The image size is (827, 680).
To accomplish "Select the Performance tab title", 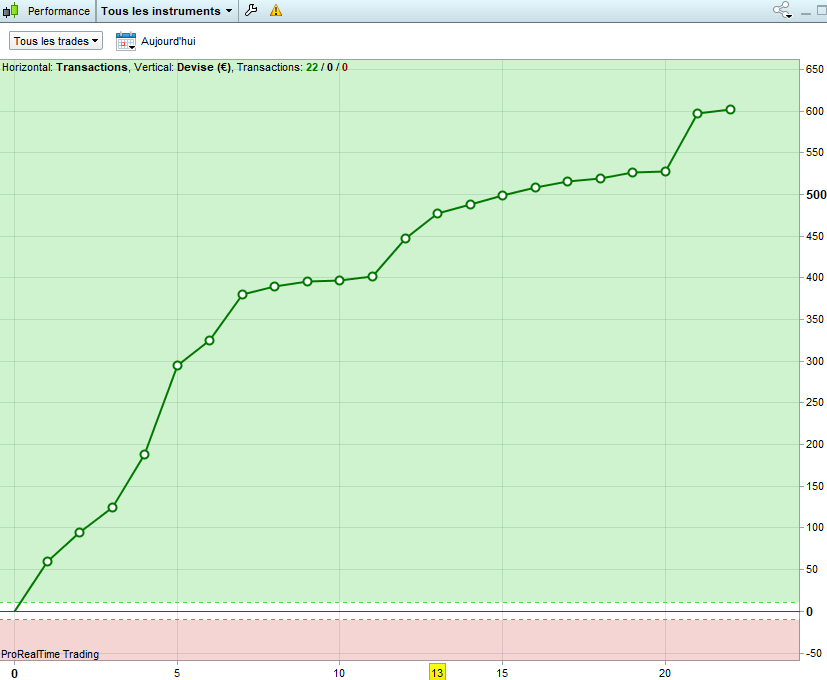I will tap(59, 11).
